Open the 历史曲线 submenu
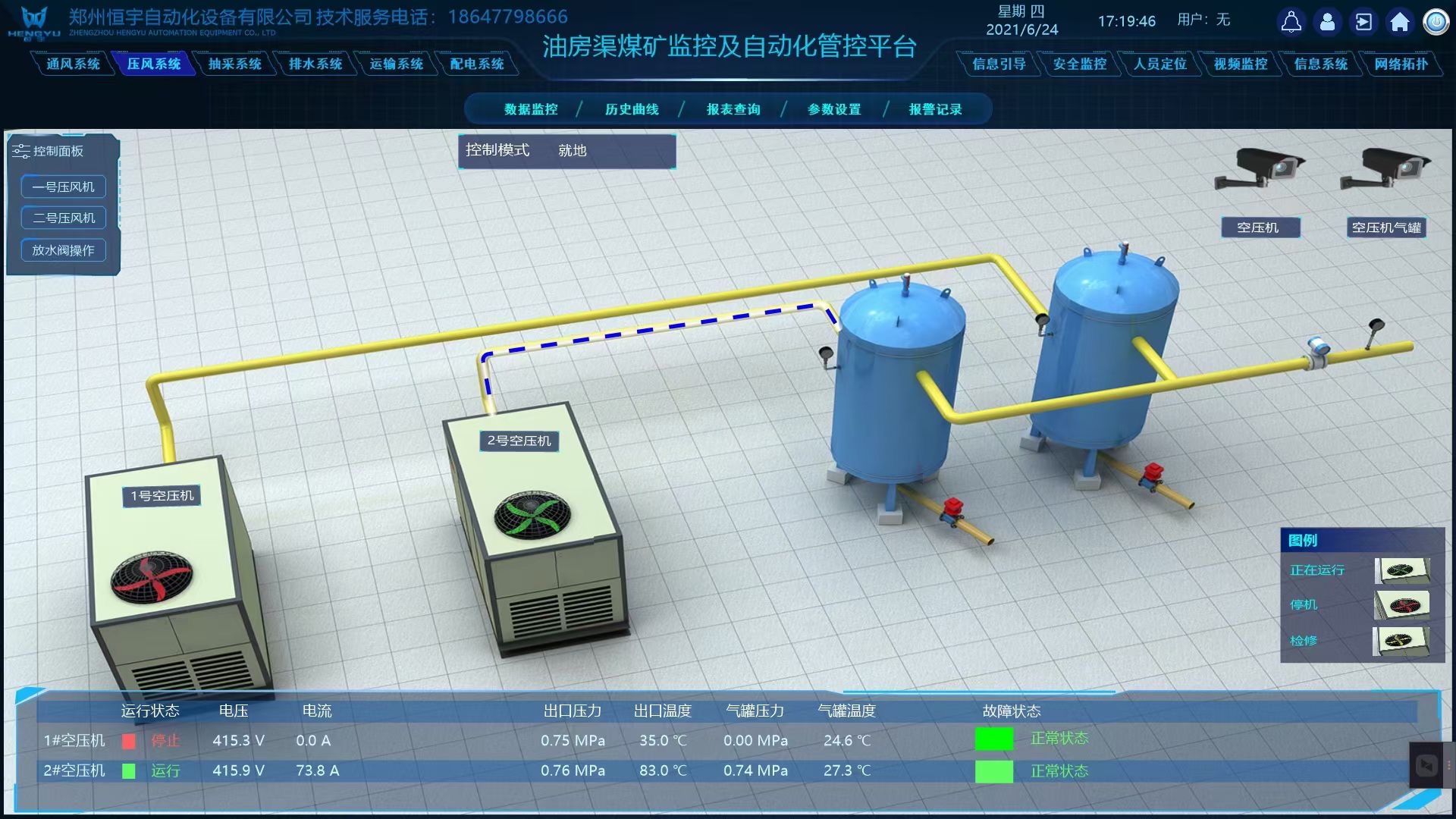 [x=632, y=109]
